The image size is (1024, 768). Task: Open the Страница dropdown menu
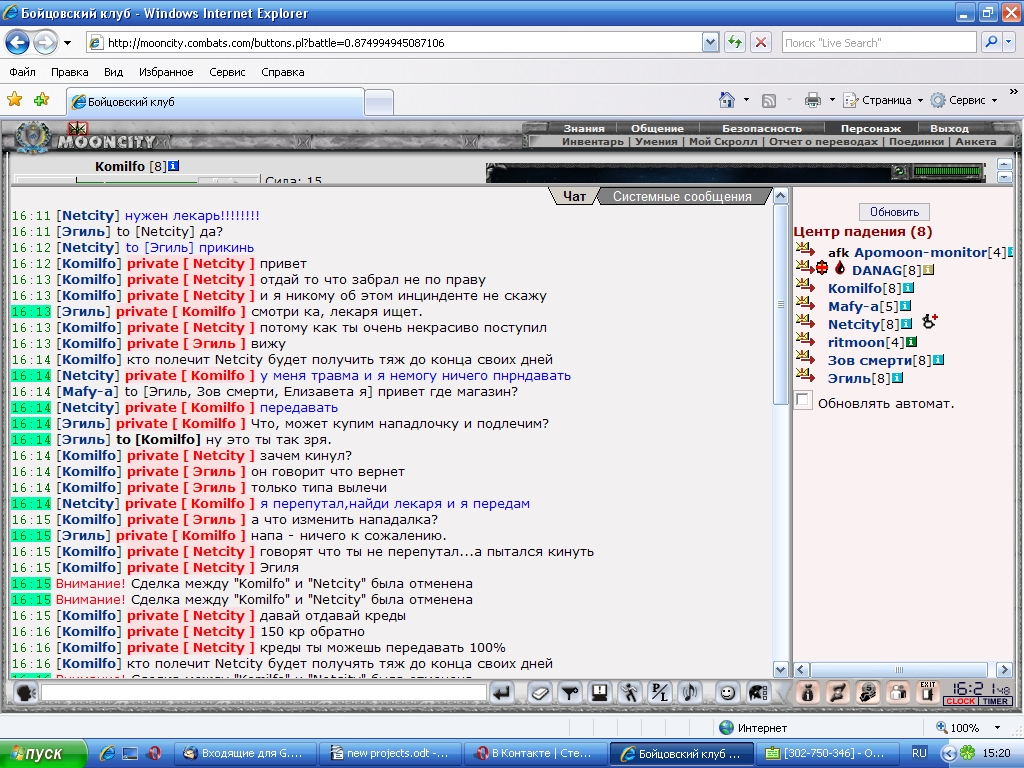tap(884, 100)
